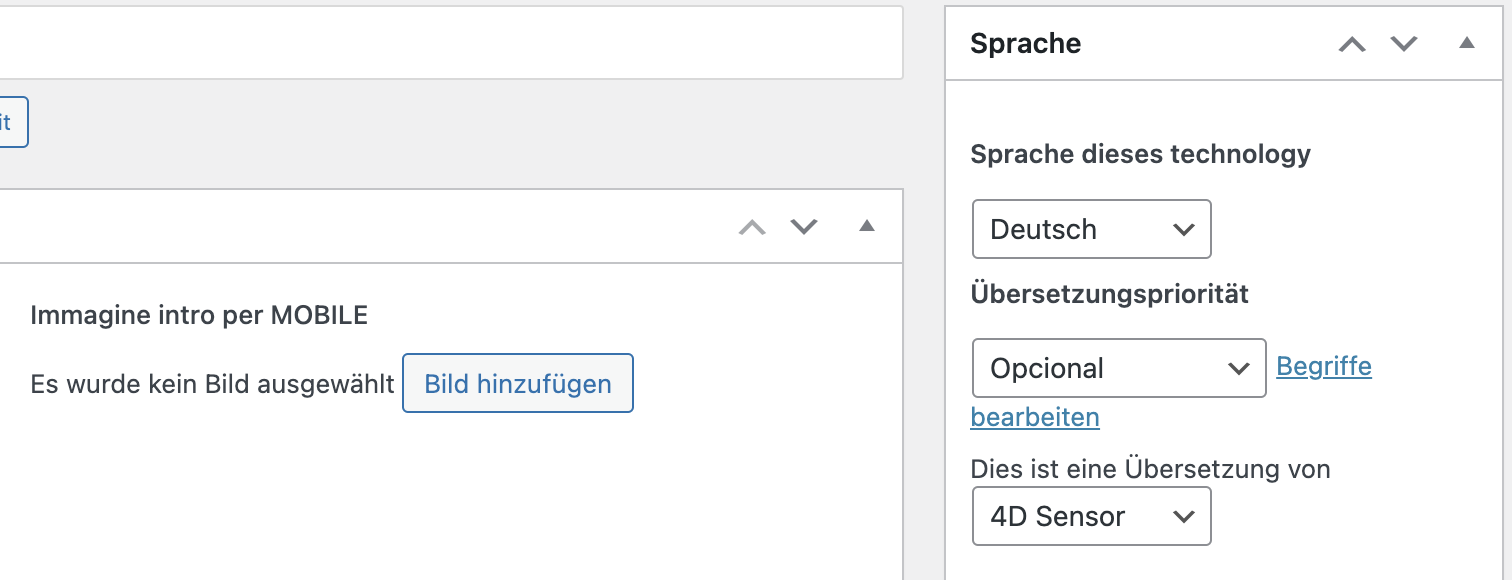Viewport: 1512px width, 580px height.
Task: Click the partially visible button at left edge
Action: [x=12, y=122]
